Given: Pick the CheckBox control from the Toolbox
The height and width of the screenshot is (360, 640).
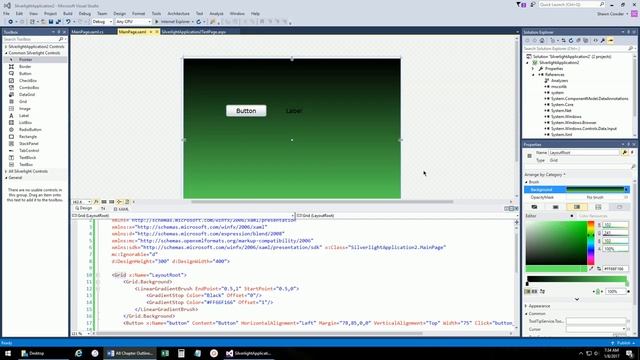Looking at the screenshot, I should click(x=35, y=80).
